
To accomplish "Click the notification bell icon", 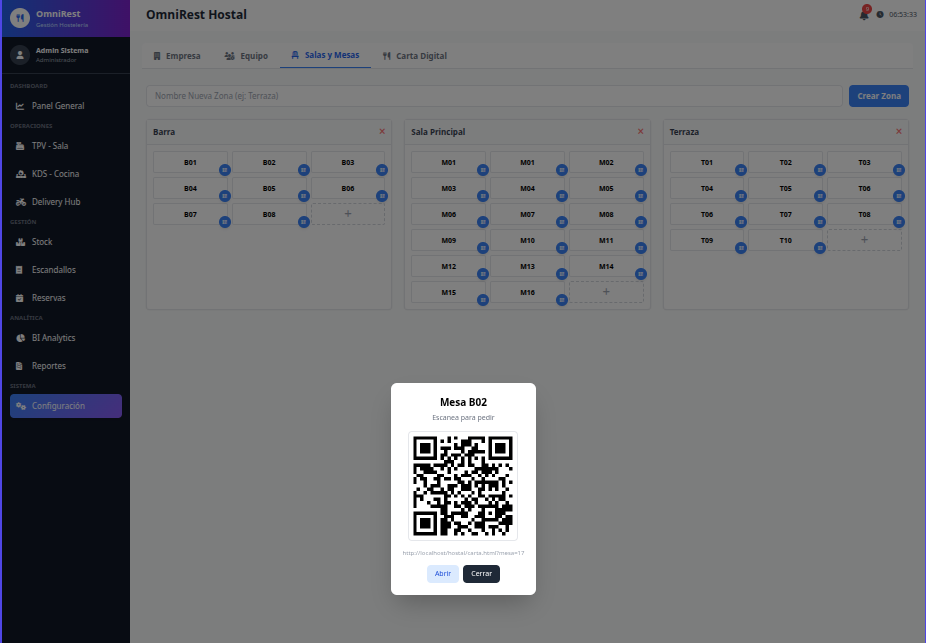I will coord(863,14).
